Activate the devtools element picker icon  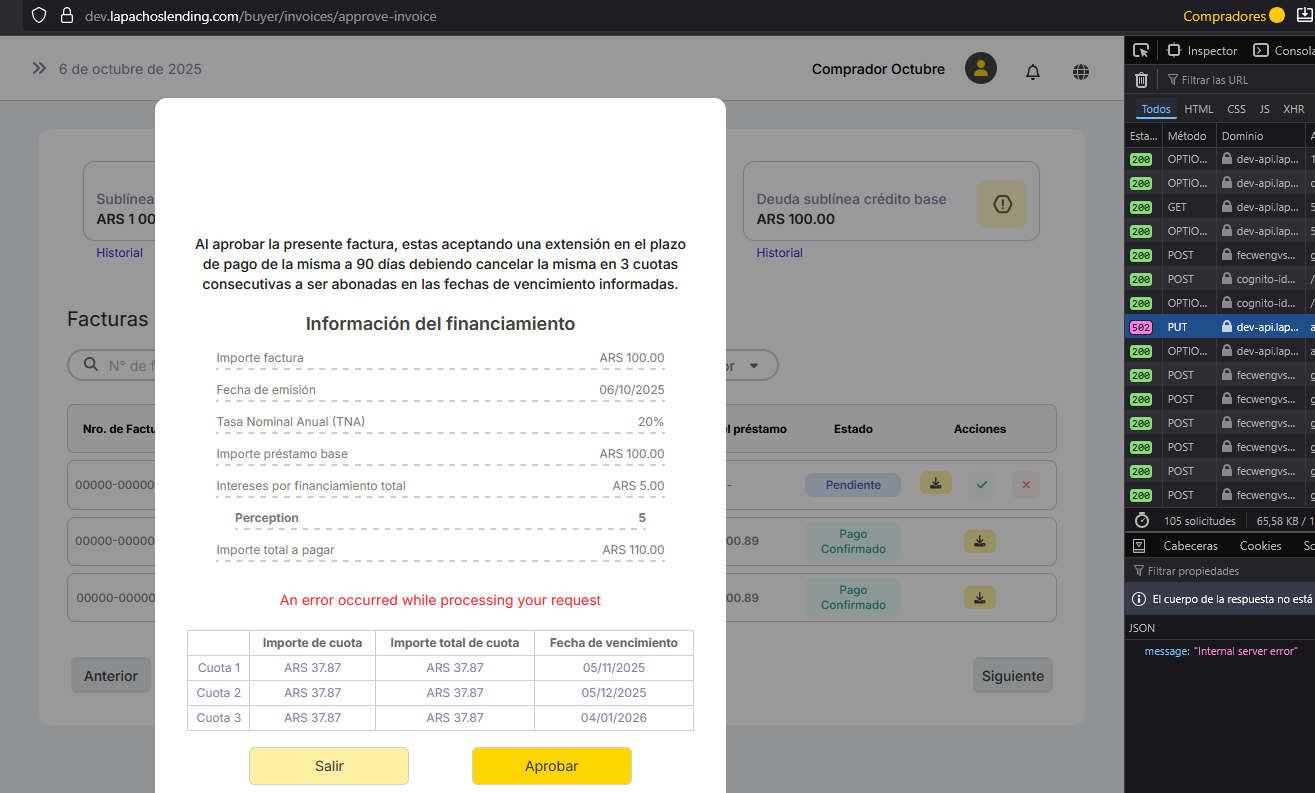1141,50
